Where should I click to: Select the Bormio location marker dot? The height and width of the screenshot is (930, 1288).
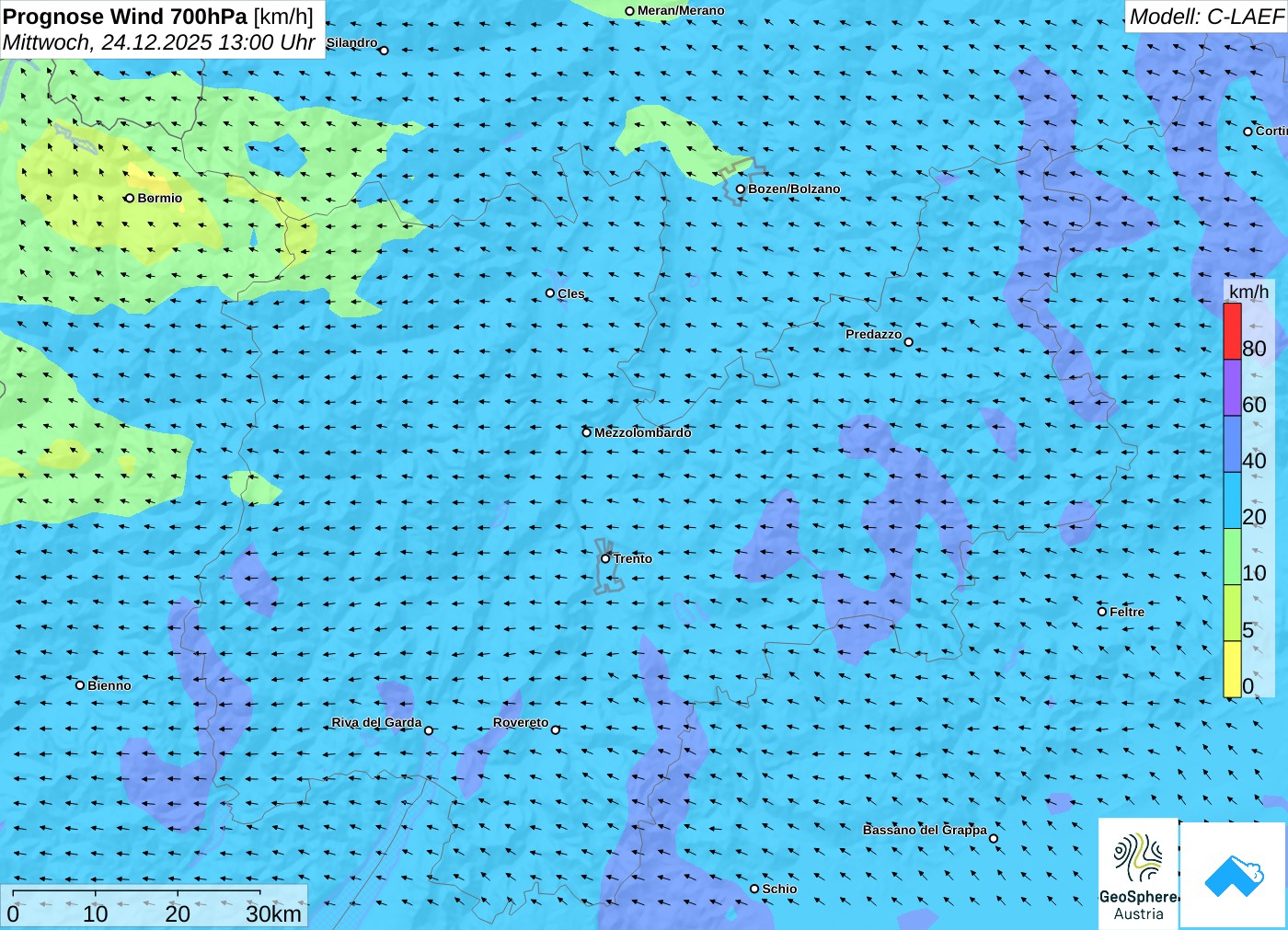(130, 198)
